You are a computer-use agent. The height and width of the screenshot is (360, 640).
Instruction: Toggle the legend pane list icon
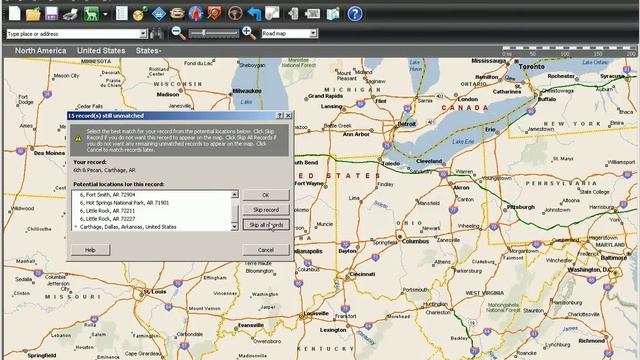(122, 14)
